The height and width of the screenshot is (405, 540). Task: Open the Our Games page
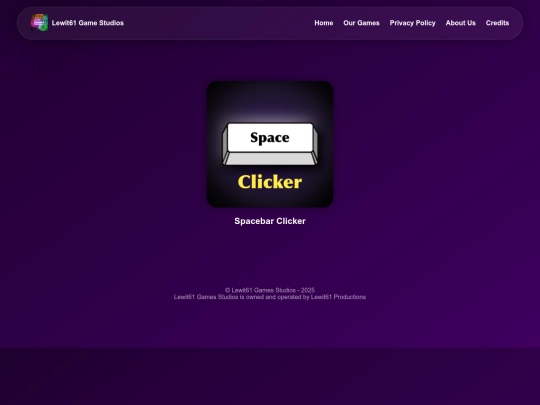pyautogui.click(x=361, y=23)
